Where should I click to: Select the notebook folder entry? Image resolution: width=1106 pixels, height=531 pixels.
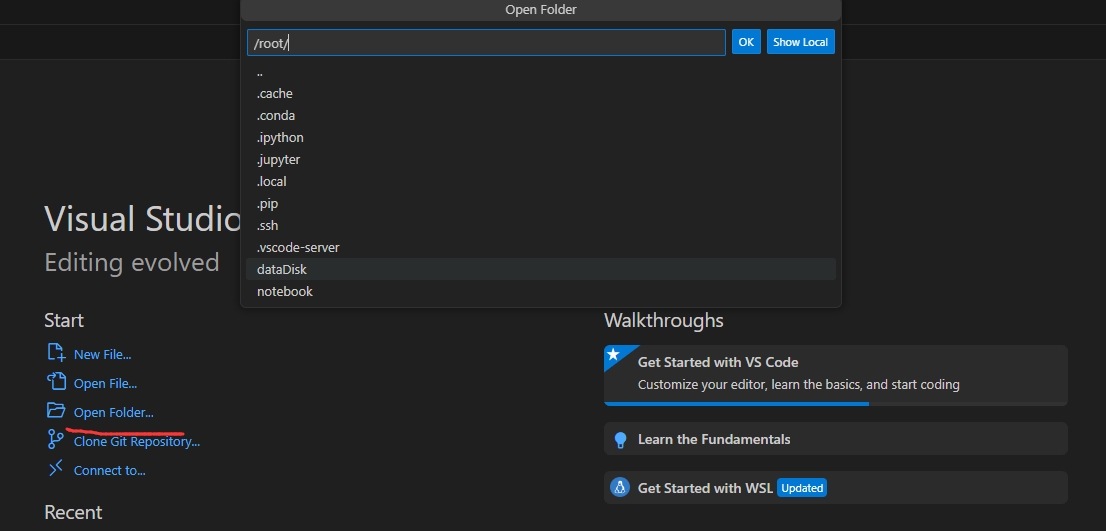(x=285, y=291)
